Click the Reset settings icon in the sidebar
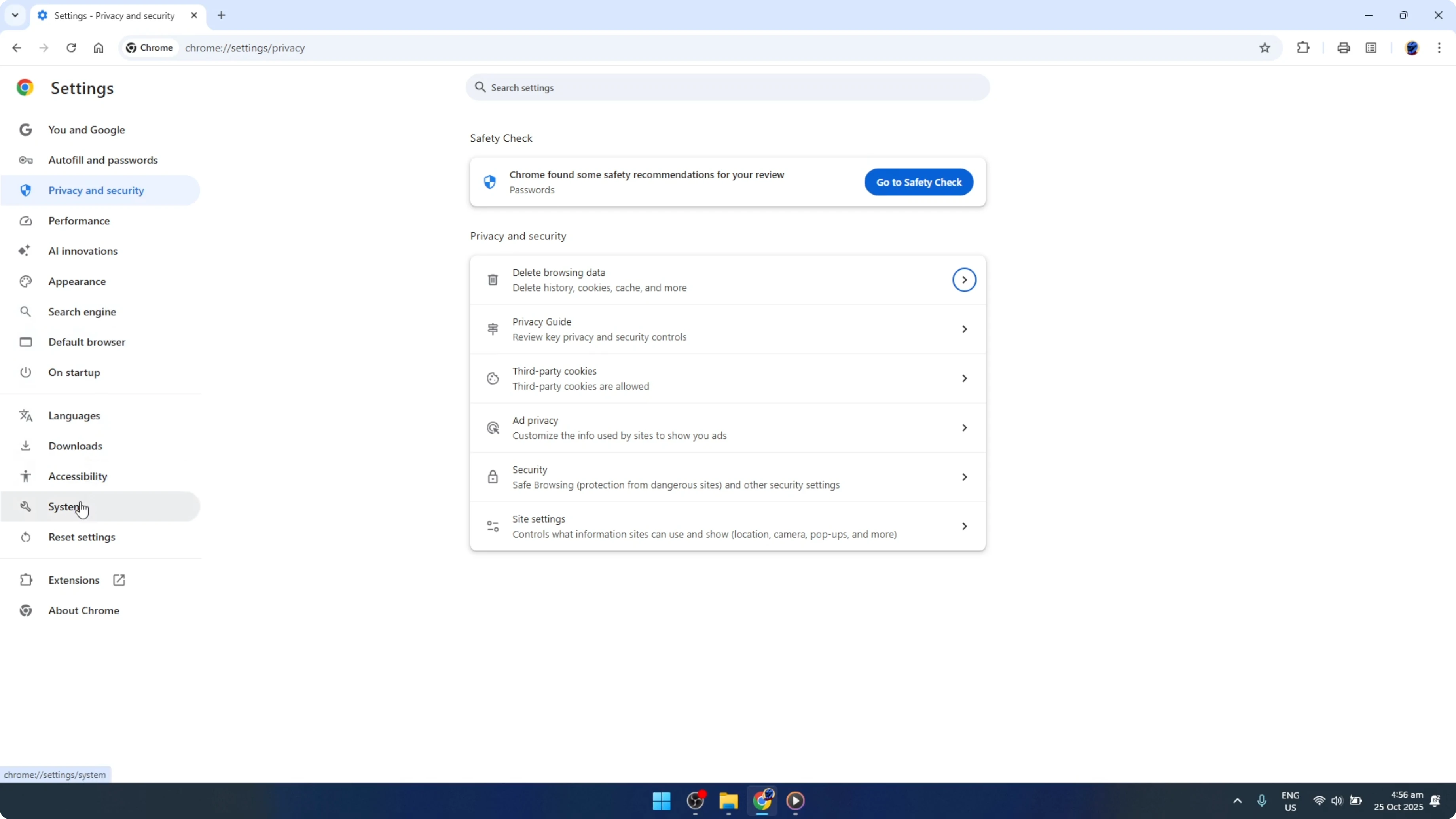 pyautogui.click(x=25, y=537)
